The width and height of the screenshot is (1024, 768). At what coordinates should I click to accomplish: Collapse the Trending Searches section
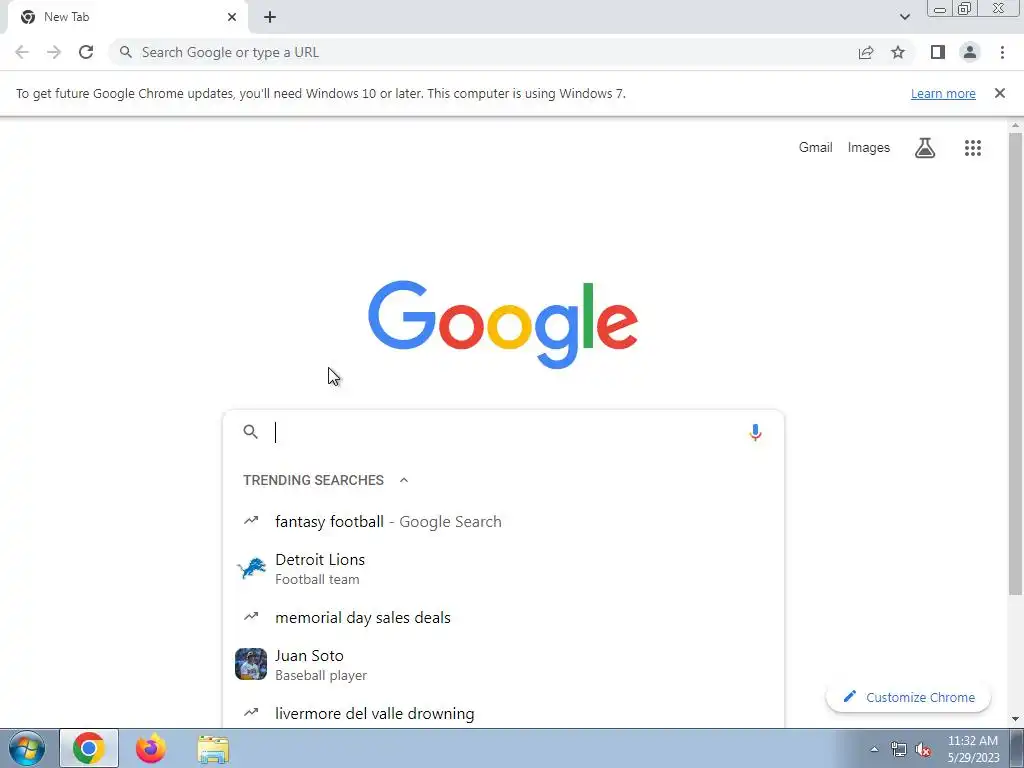pos(404,480)
